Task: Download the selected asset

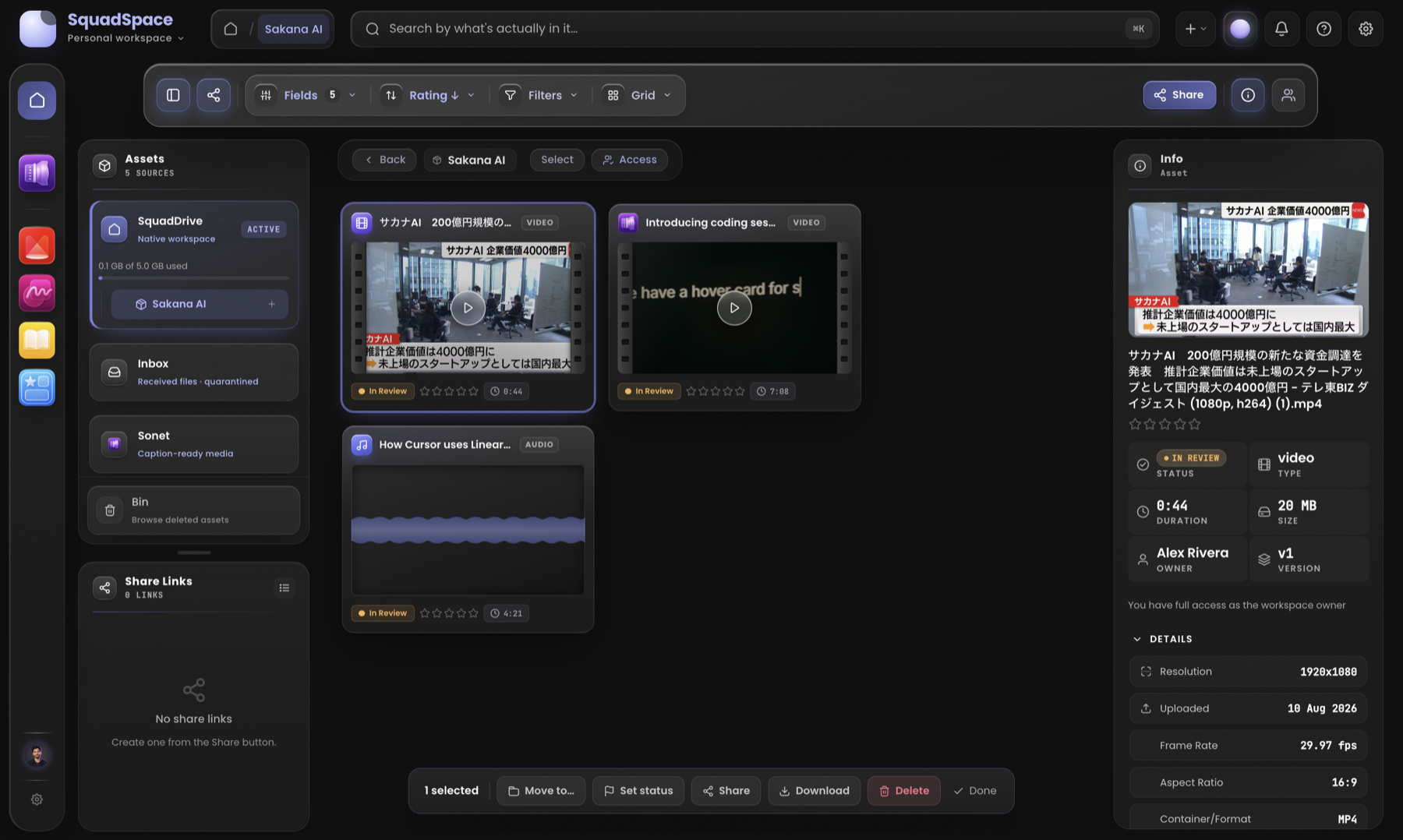Action: (x=815, y=791)
